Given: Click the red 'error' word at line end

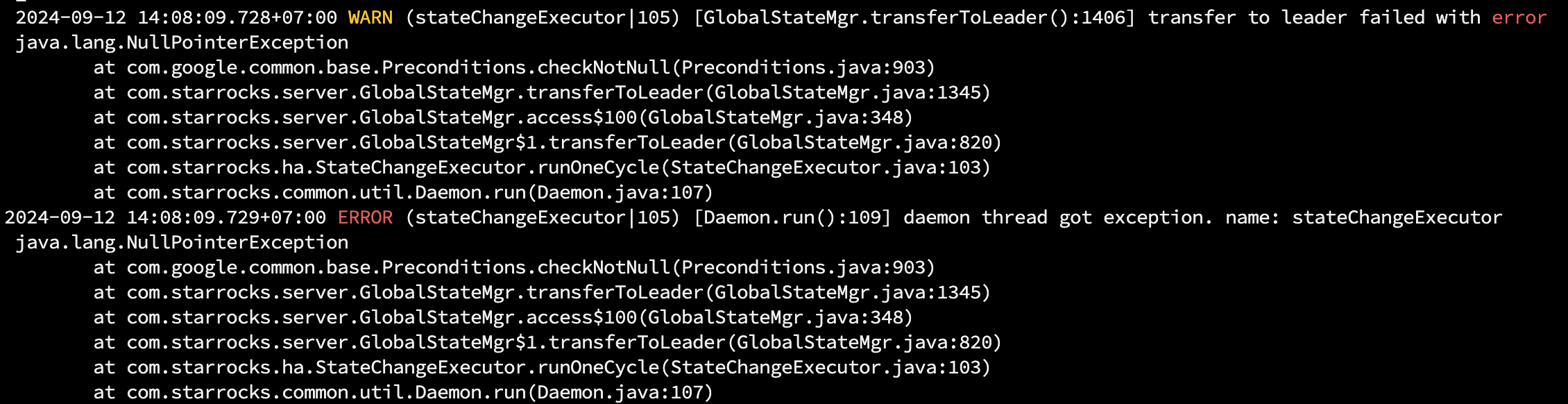Looking at the screenshot, I should click(1519, 18).
